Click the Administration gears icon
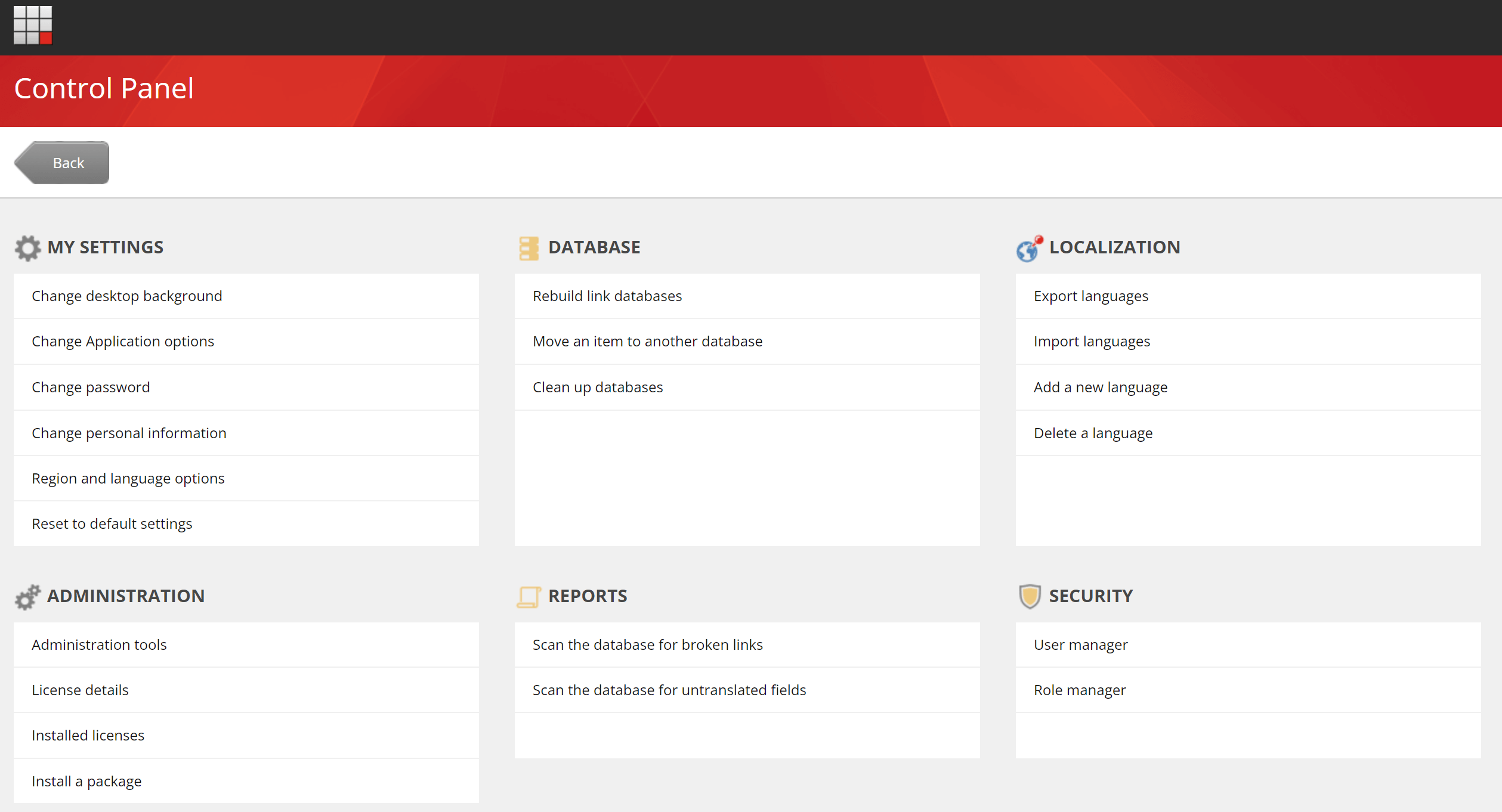This screenshot has width=1502, height=812. (x=27, y=597)
